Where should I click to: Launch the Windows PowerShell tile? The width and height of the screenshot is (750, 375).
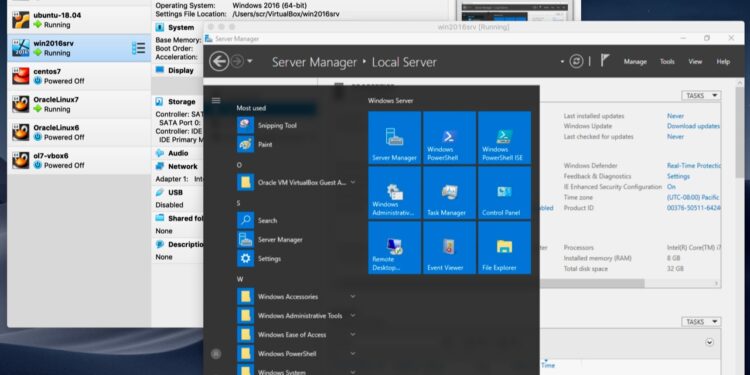point(450,138)
